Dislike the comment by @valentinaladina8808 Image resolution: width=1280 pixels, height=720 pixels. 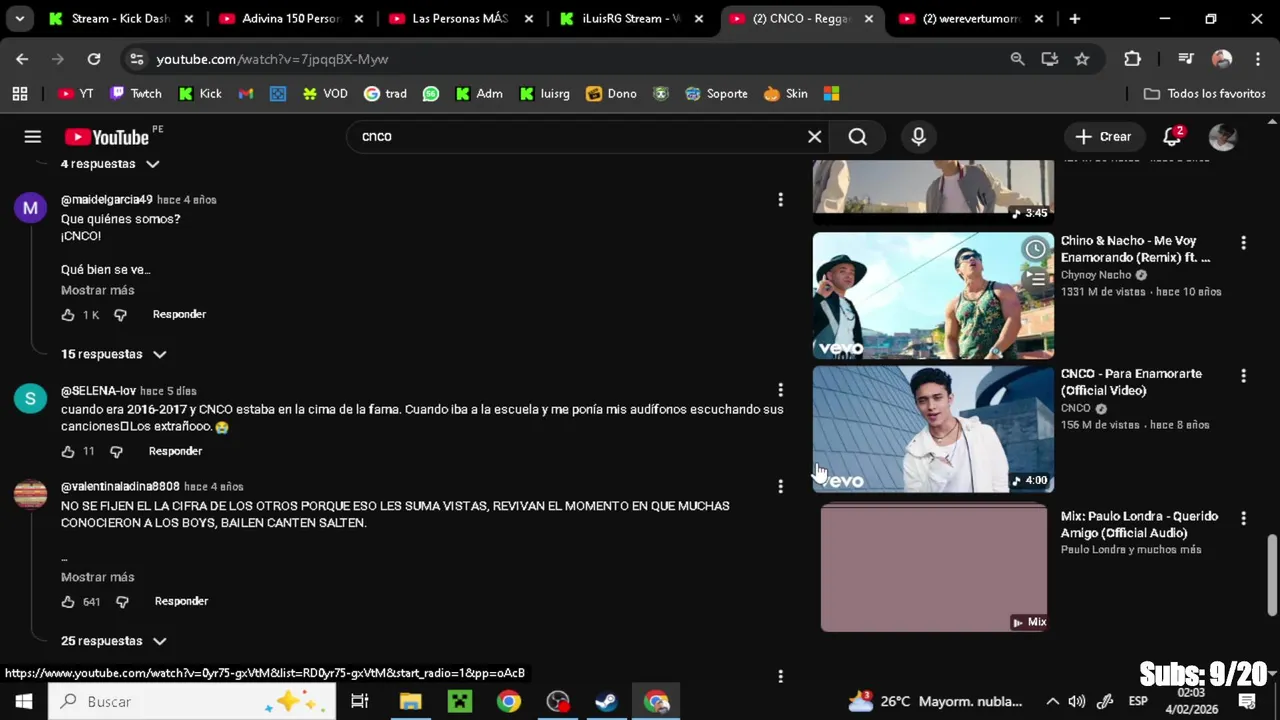[122, 602]
